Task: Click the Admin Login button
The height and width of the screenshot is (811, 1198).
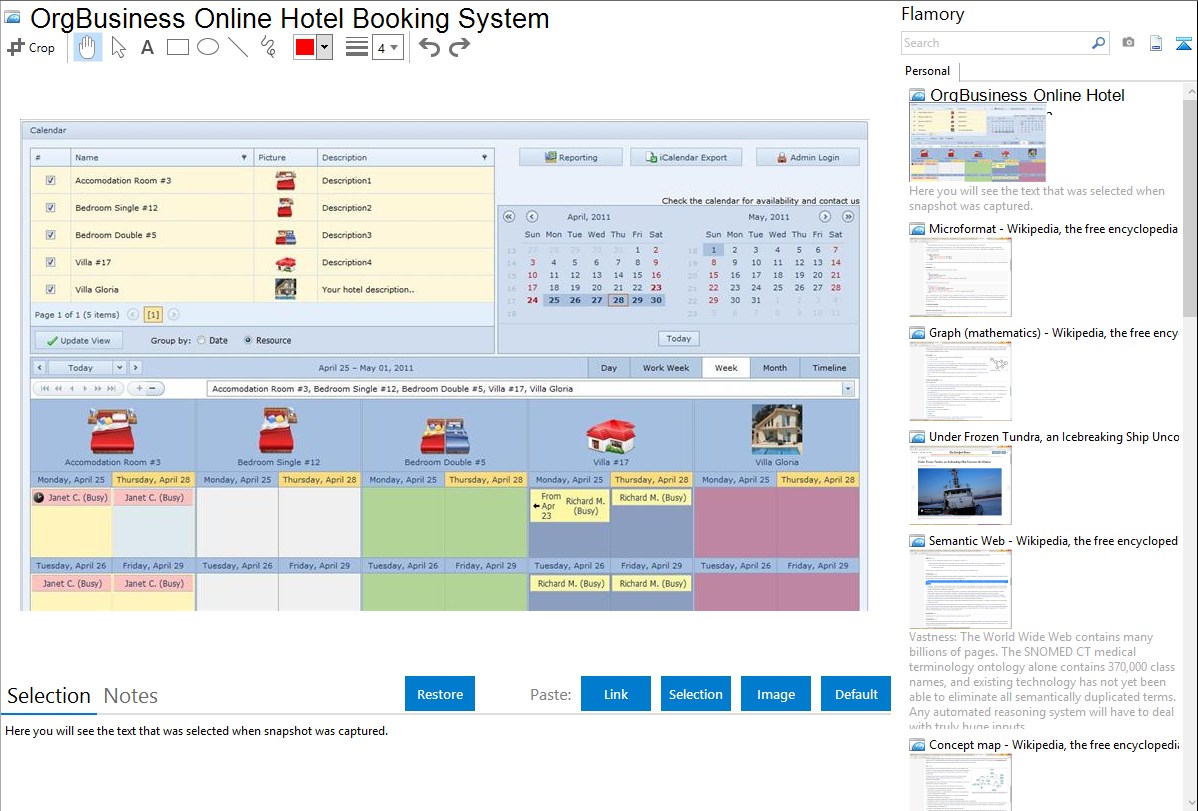Action: tap(808, 157)
